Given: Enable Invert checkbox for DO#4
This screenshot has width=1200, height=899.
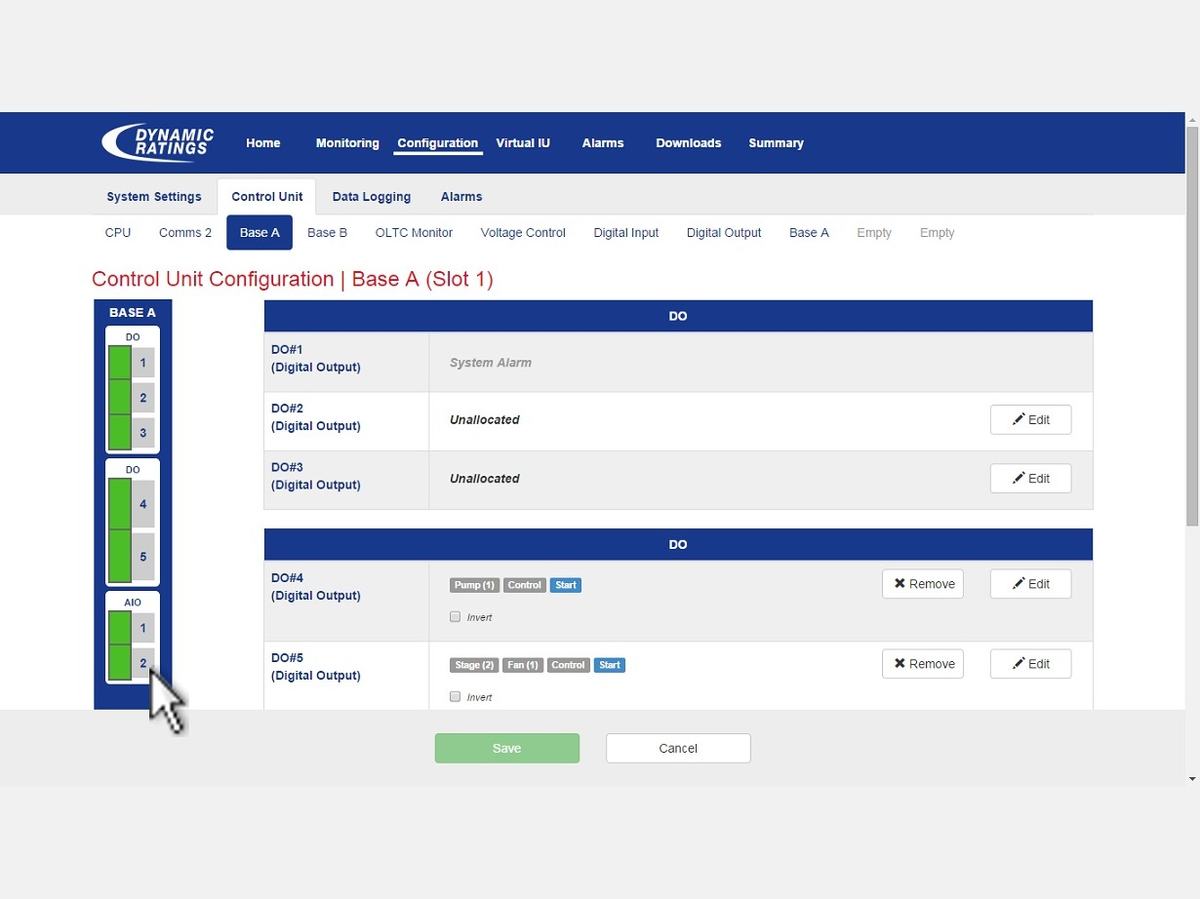Looking at the screenshot, I should point(455,617).
